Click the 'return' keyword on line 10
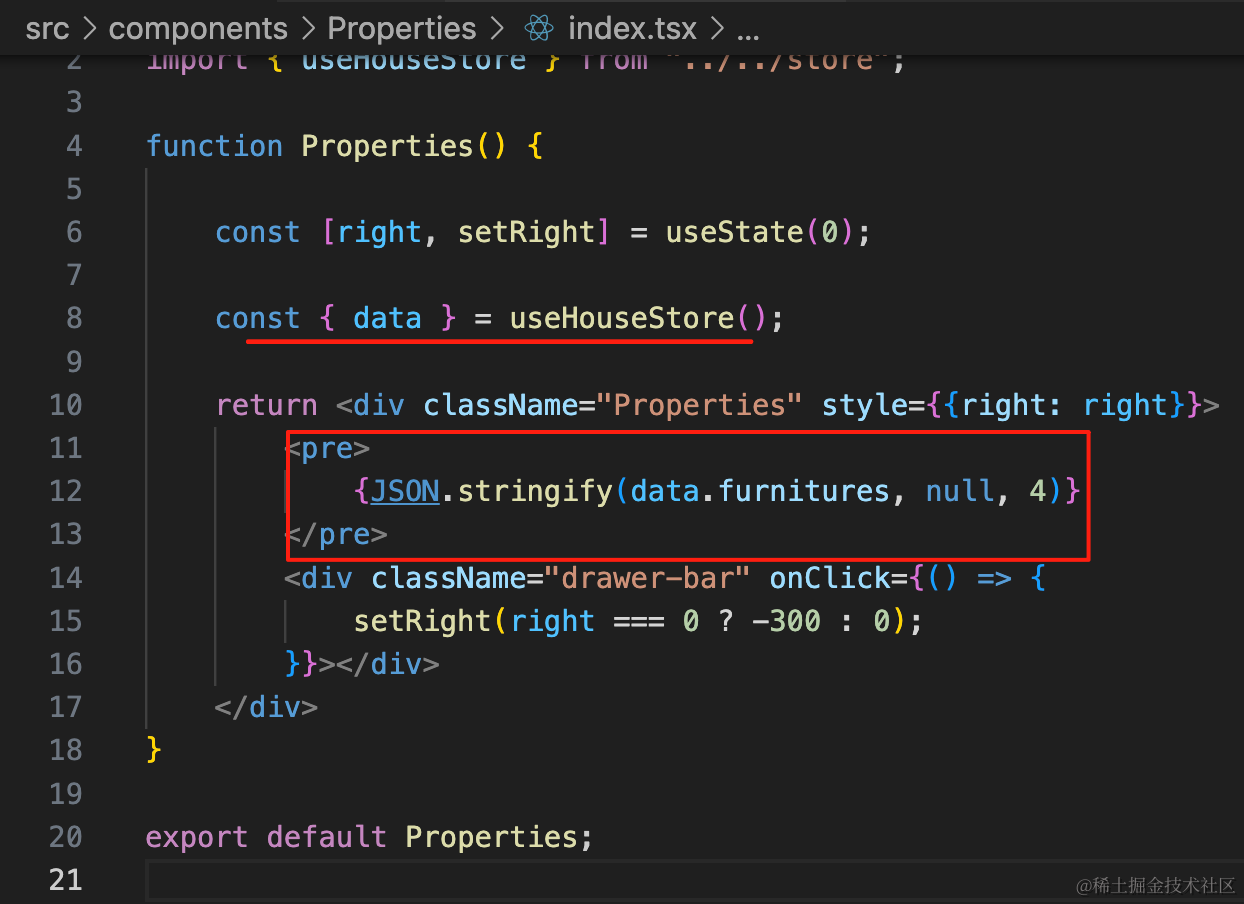Viewport: 1244px width, 904px height. coord(267,405)
